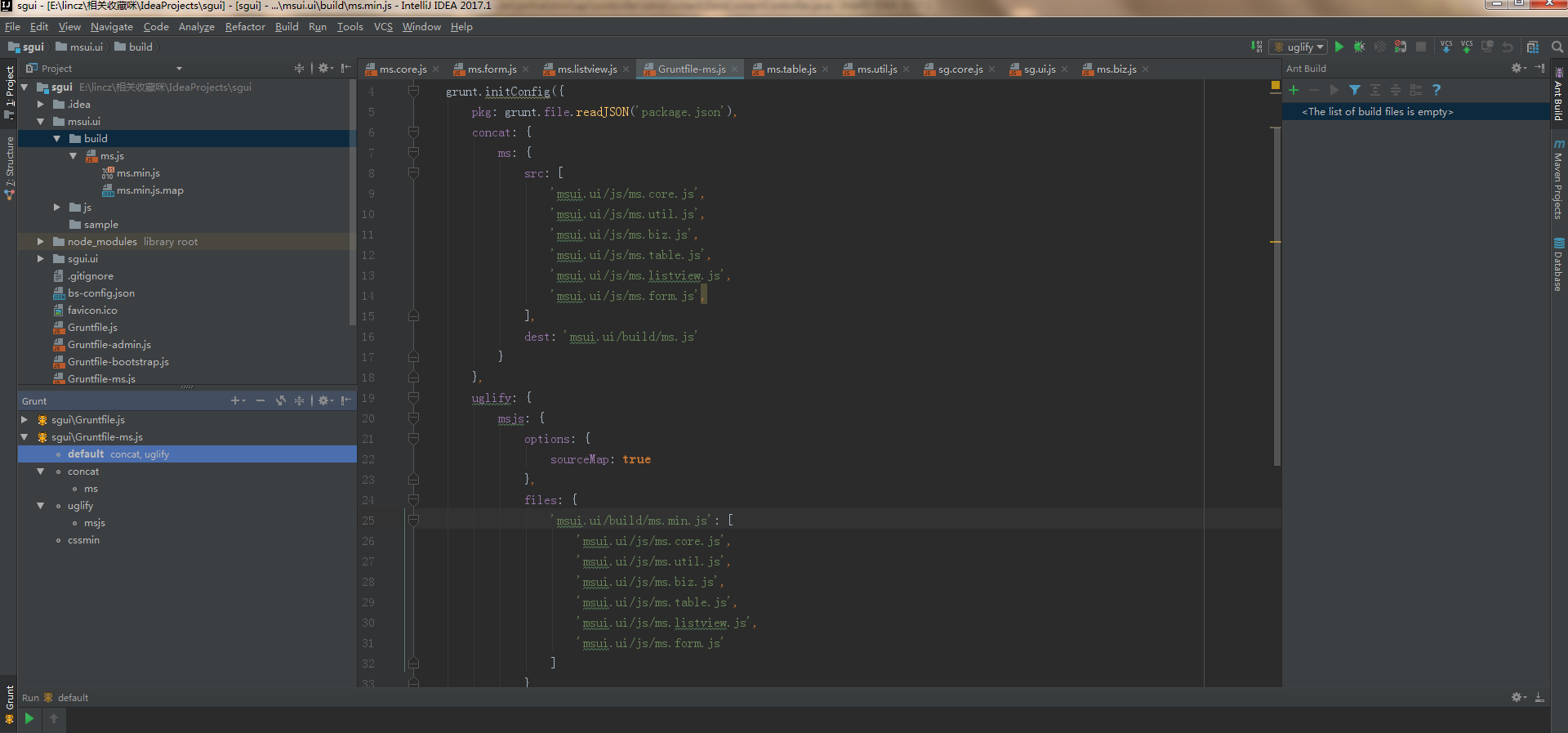
Task: Open the Refactor menu
Action: [245, 27]
